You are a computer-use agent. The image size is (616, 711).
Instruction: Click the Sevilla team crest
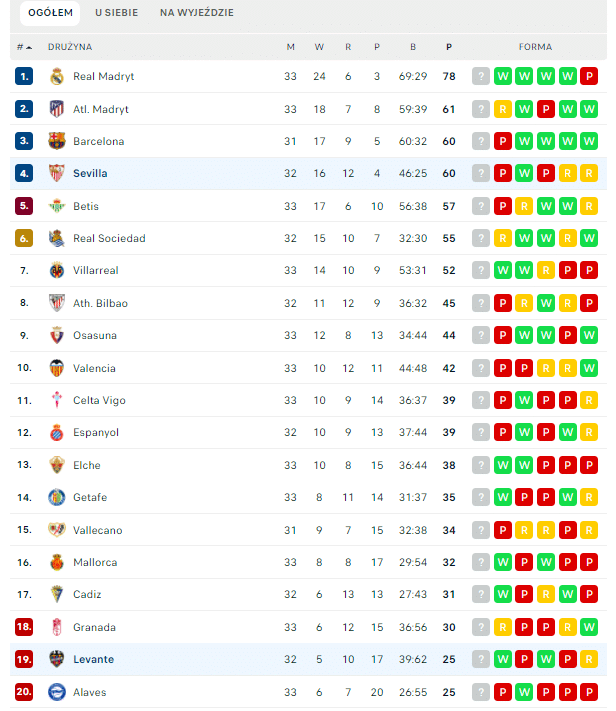click(x=57, y=173)
